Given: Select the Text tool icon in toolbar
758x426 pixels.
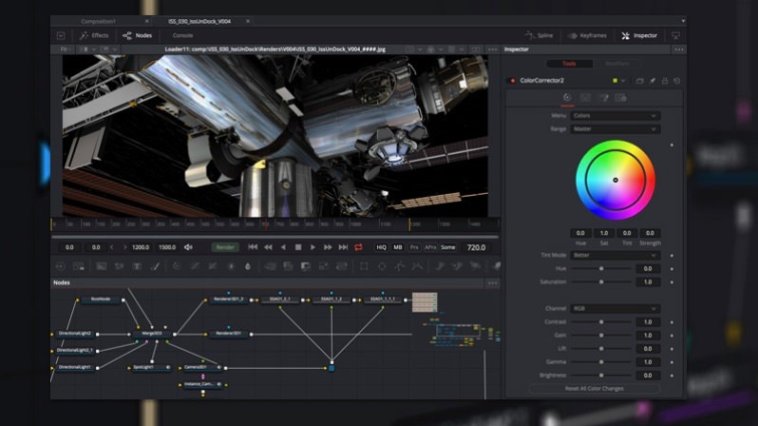Looking at the screenshot, I should pos(137,266).
